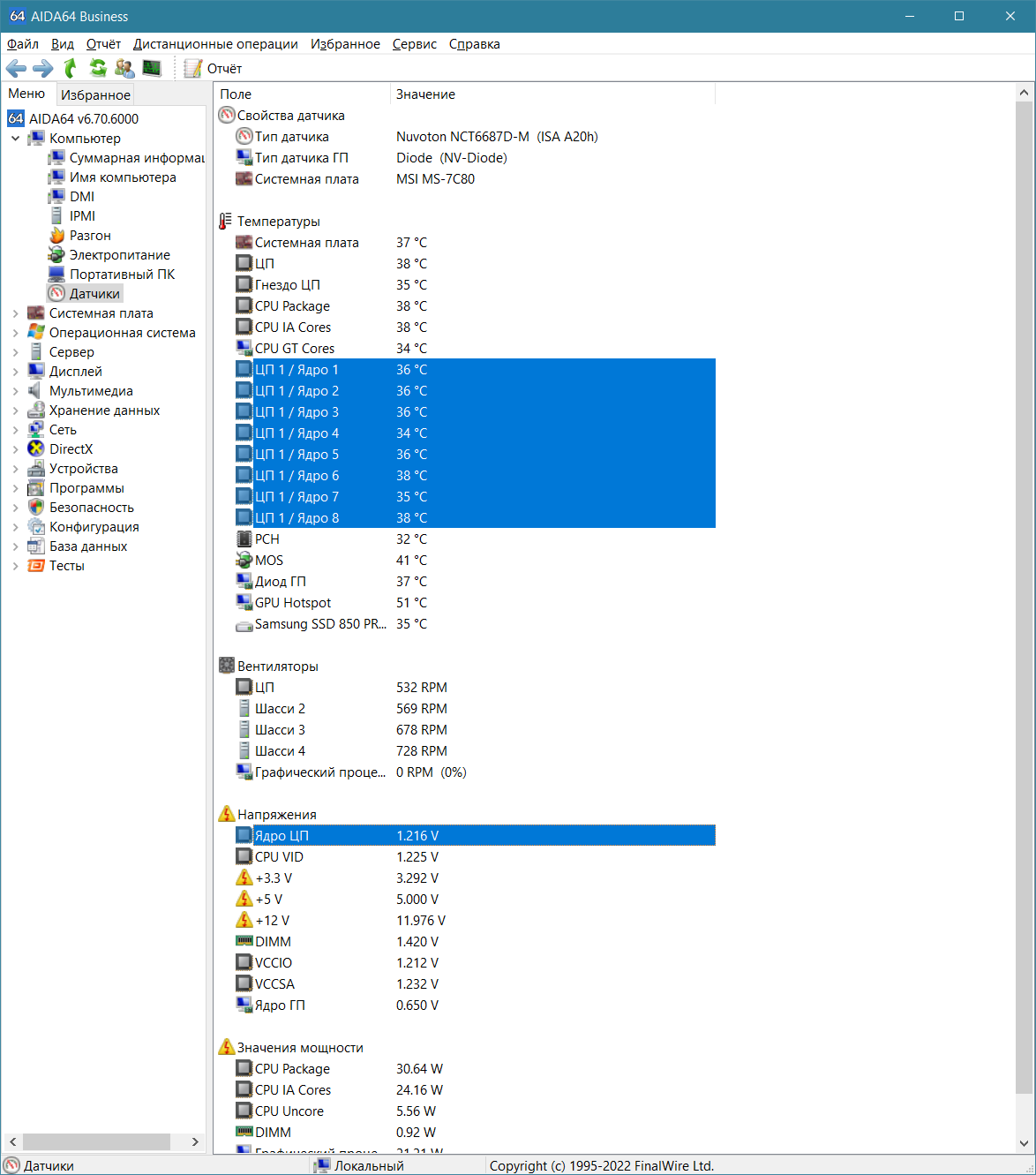This screenshot has width=1036, height=1175.
Task: Click the Forward navigation arrow in toolbar
Action: 43,68
